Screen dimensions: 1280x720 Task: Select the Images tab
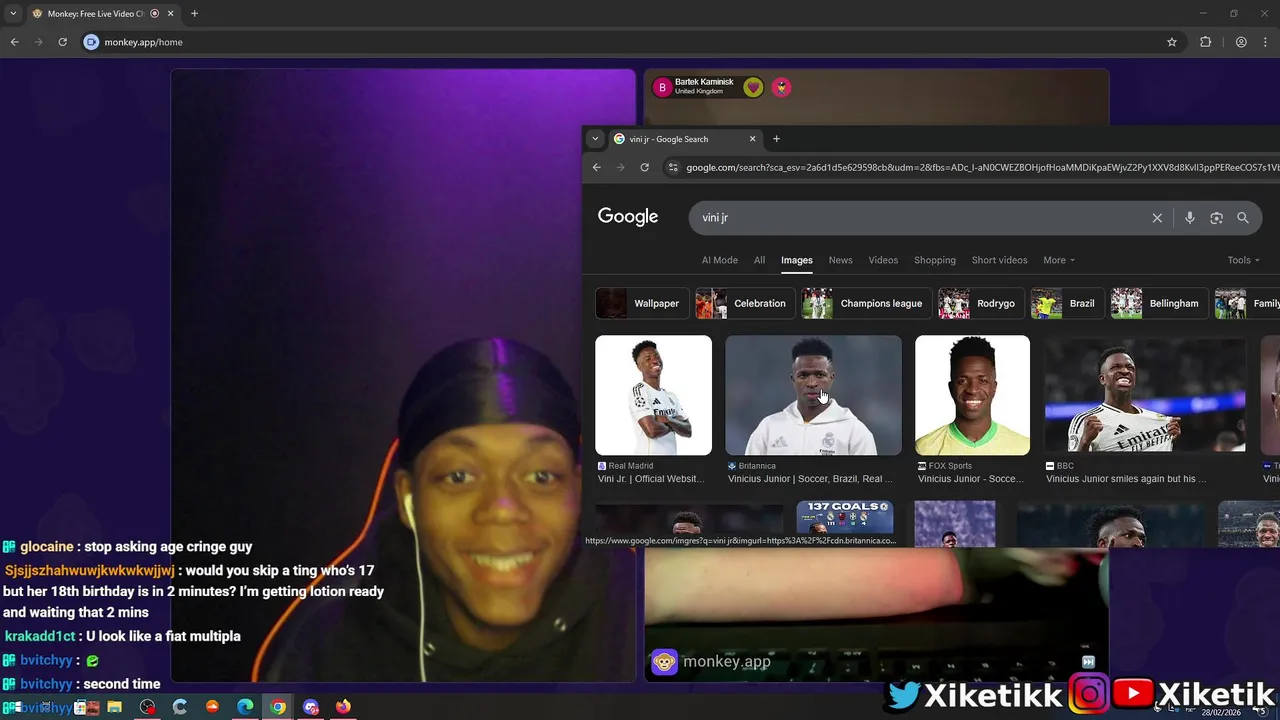796,260
